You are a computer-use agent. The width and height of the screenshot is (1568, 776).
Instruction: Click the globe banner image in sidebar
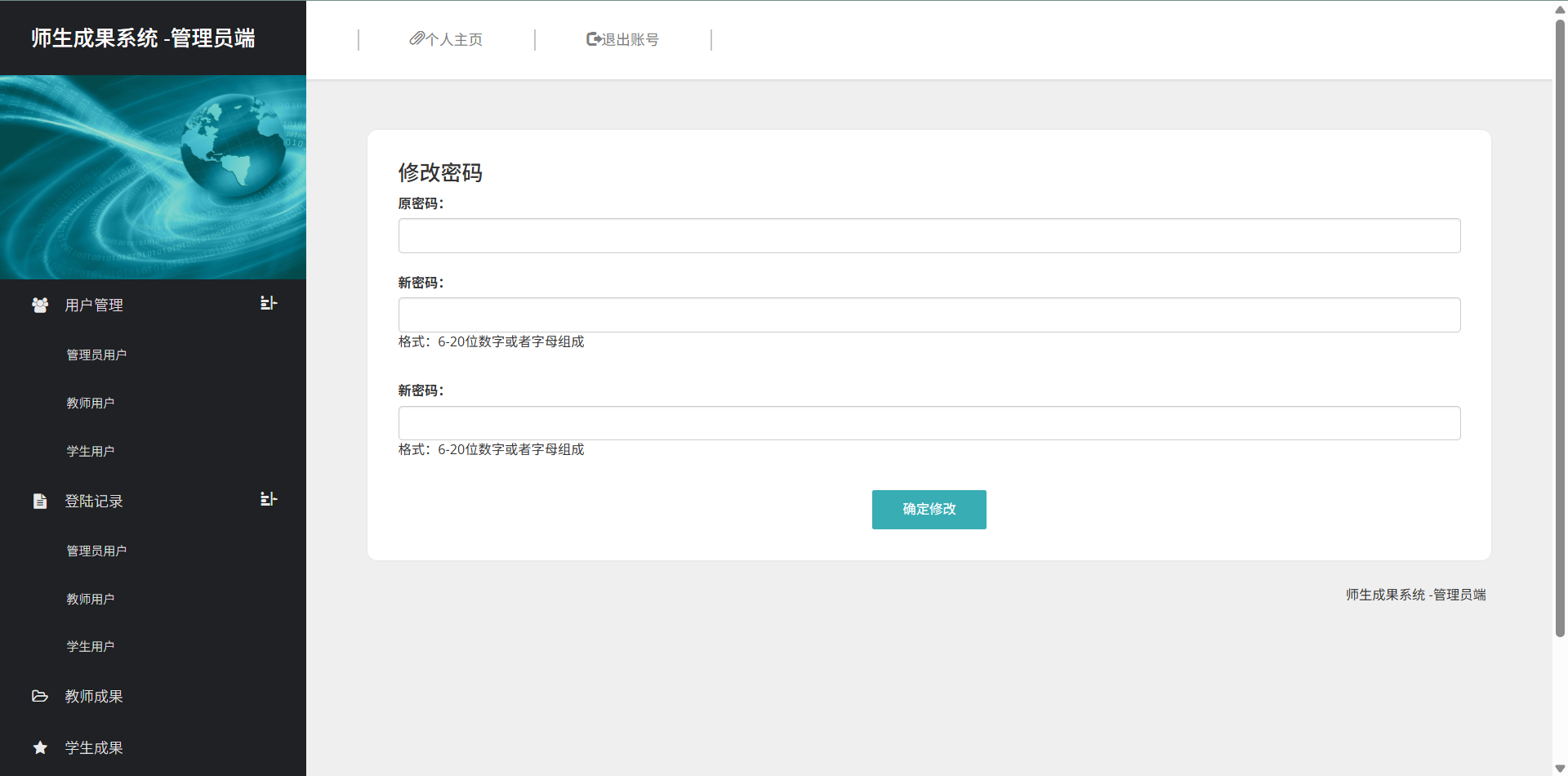tap(153, 177)
